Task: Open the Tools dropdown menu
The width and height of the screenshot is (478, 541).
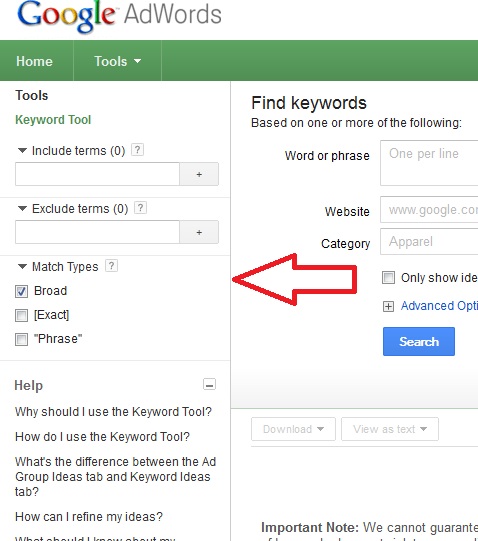Action: [x=117, y=61]
